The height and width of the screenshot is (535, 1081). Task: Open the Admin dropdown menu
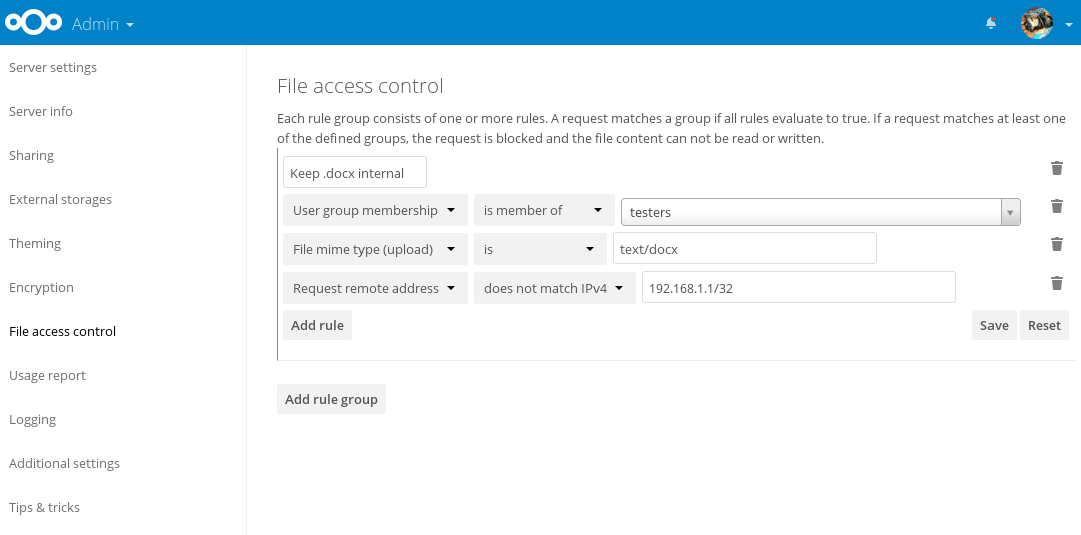point(102,24)
